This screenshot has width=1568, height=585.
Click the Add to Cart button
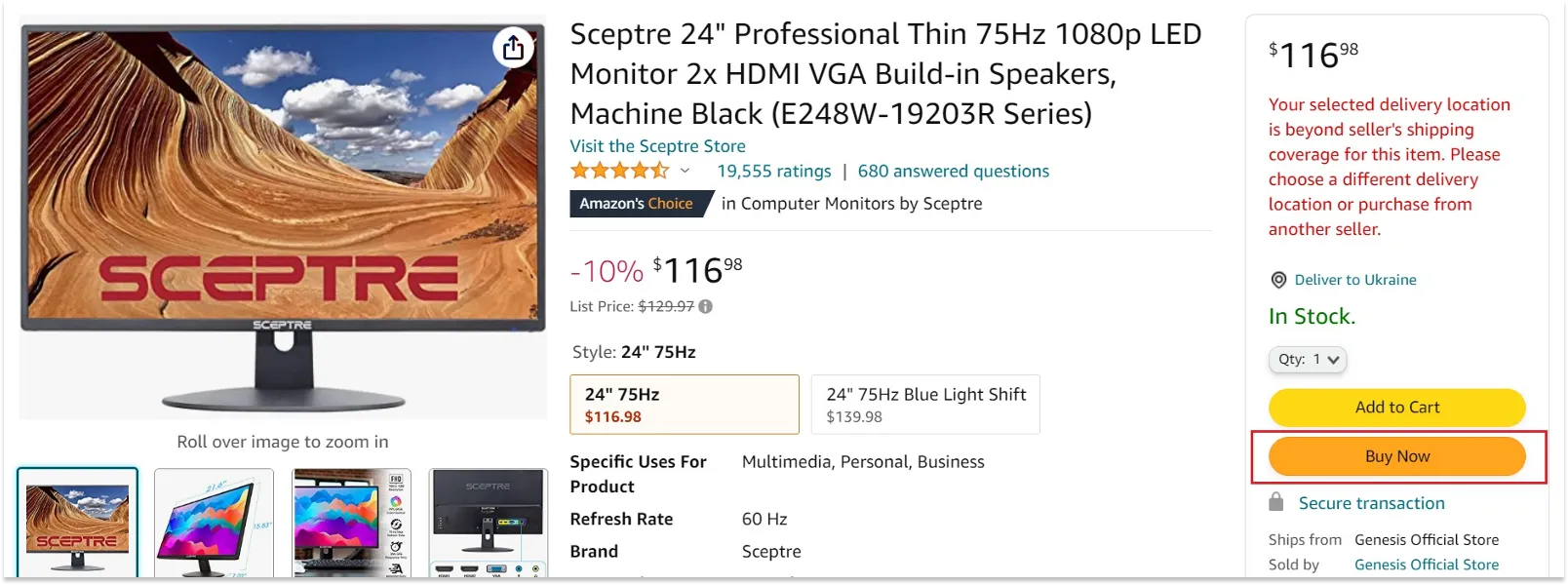(x=1396, y=407)
